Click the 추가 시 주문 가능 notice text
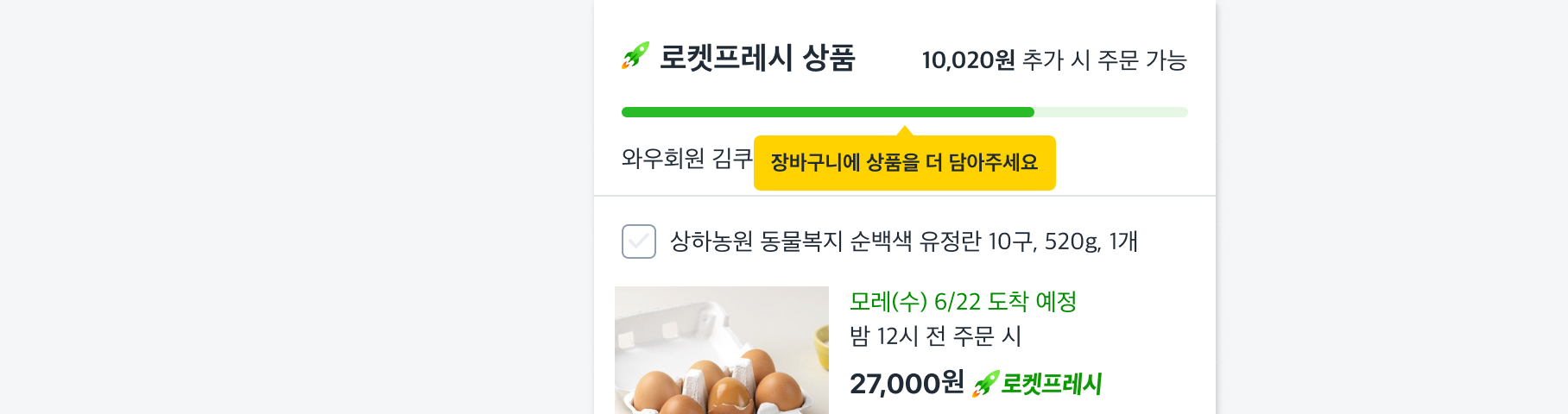Viewport: 1568px width, 414px height. [x=1104, y=60]
